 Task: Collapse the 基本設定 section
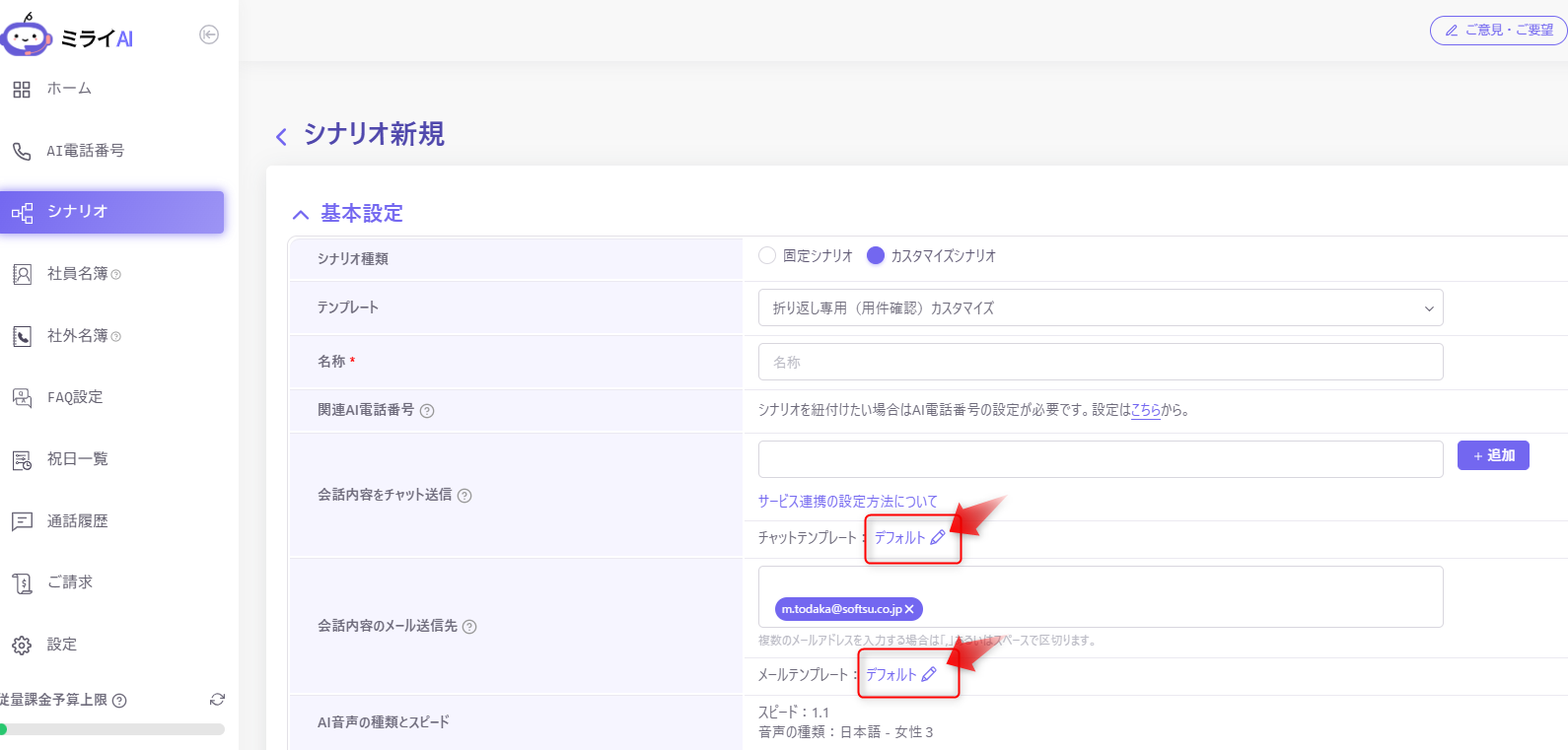click(301, 214)
